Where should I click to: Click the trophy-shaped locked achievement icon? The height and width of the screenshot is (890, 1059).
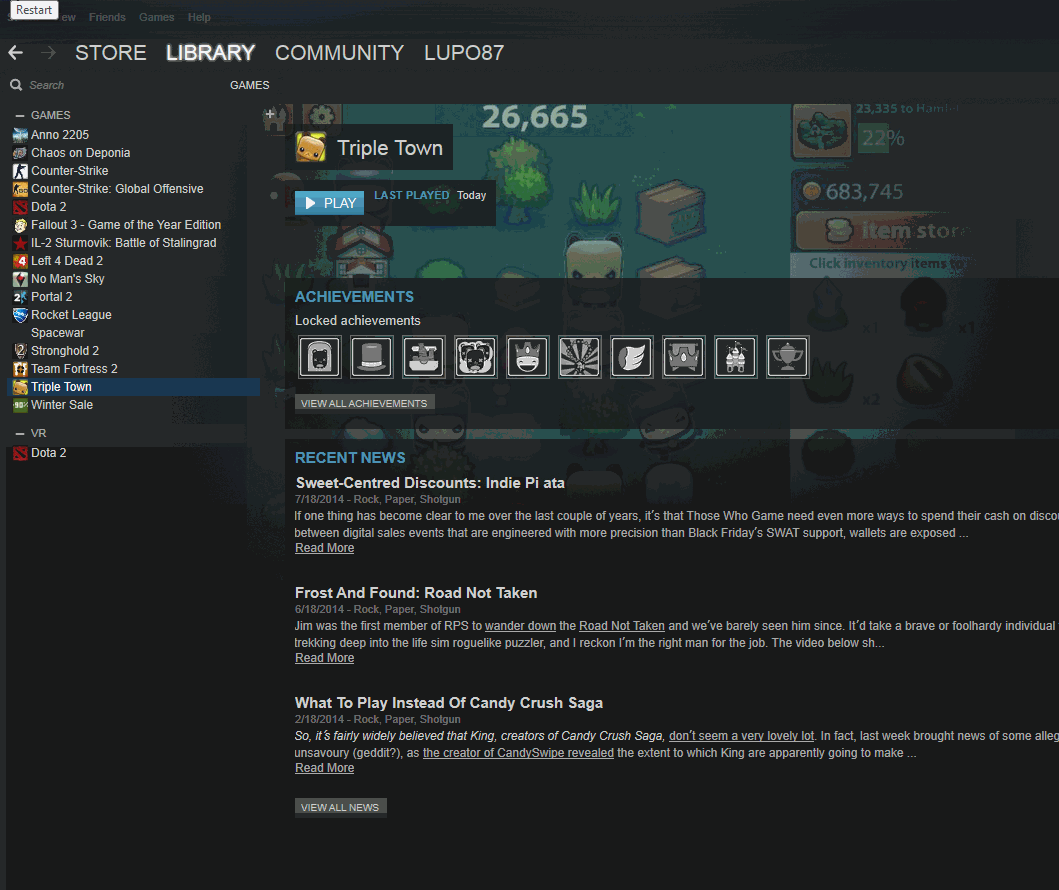pos(787,356)
